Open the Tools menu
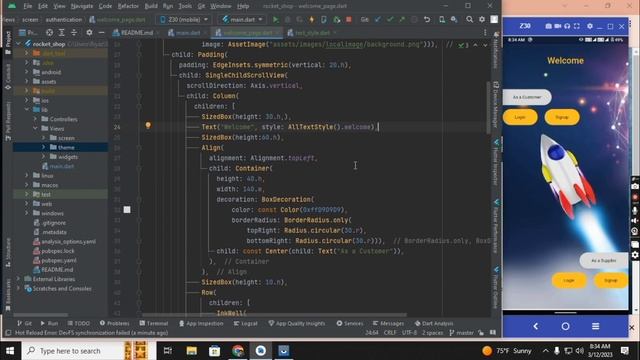The width and height of the screenshot is (640, 360). click(185, 6)
